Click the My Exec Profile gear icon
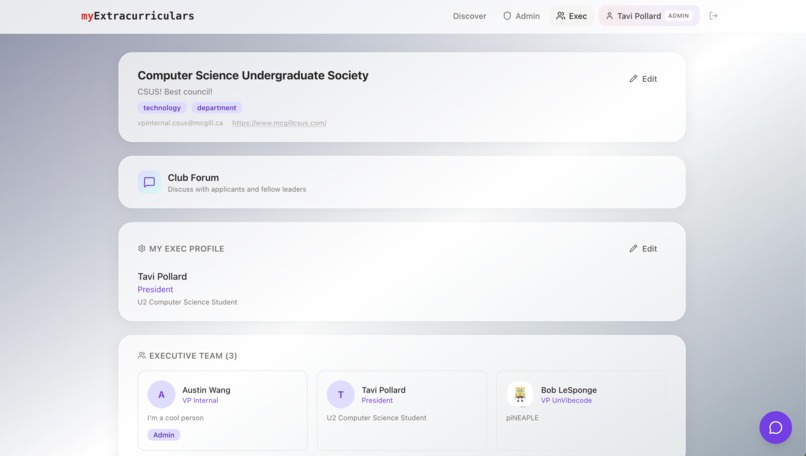 pyautogui.click(x=141, y=248)
